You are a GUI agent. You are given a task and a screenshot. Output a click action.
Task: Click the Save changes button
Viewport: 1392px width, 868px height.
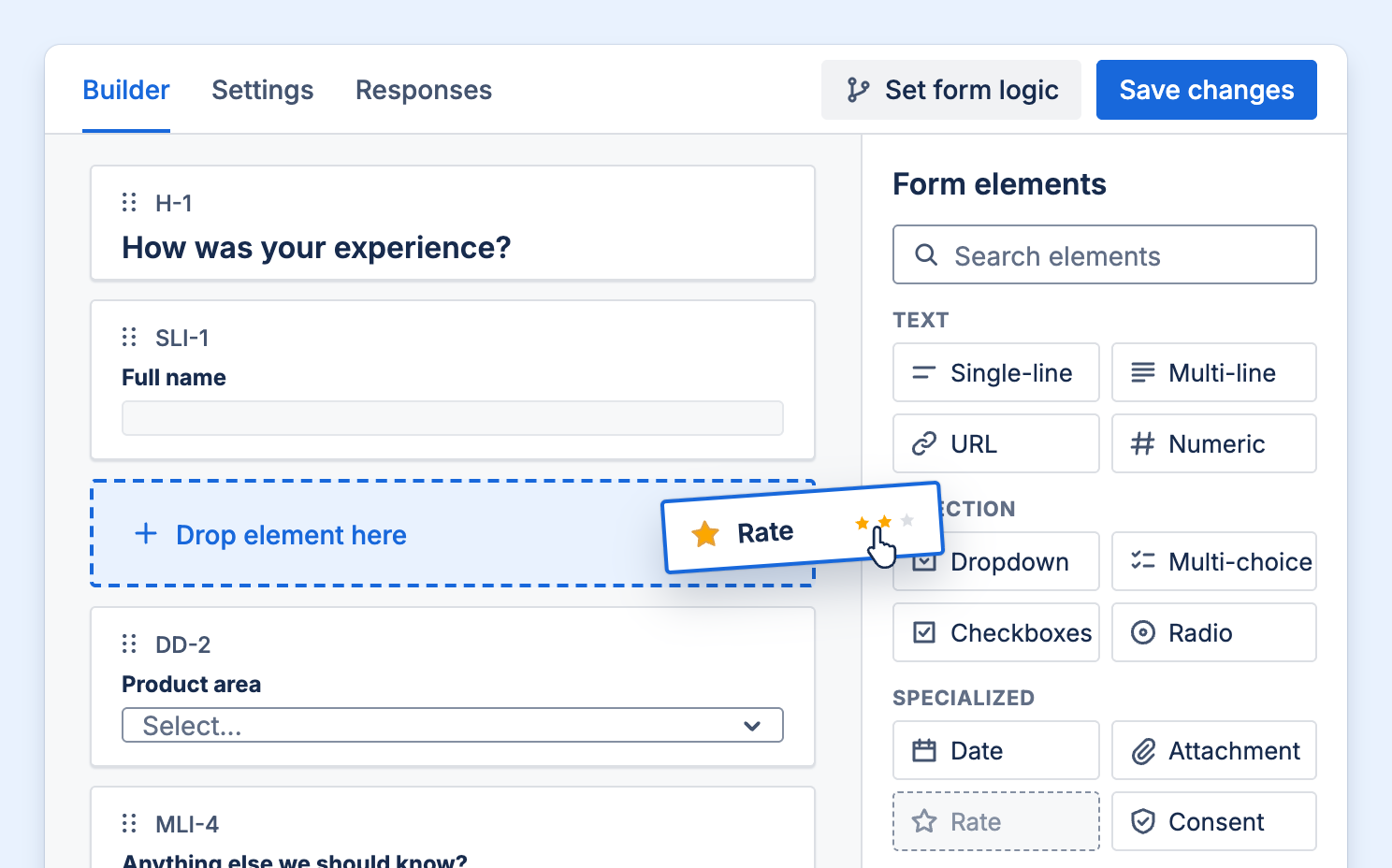click(1207, 90)
